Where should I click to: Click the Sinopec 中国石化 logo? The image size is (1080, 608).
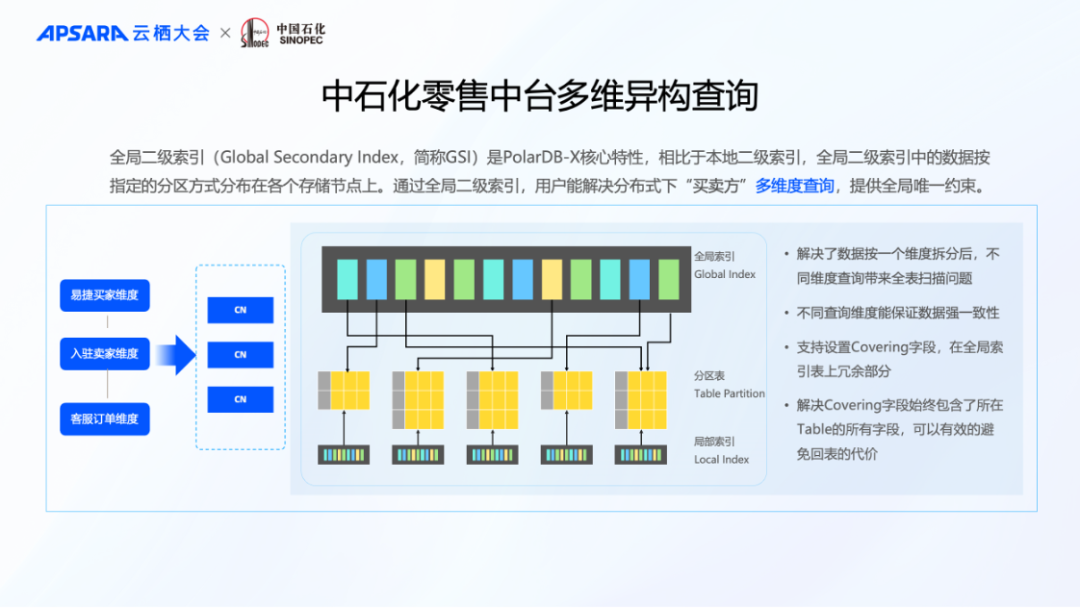[x=282, y=33]
